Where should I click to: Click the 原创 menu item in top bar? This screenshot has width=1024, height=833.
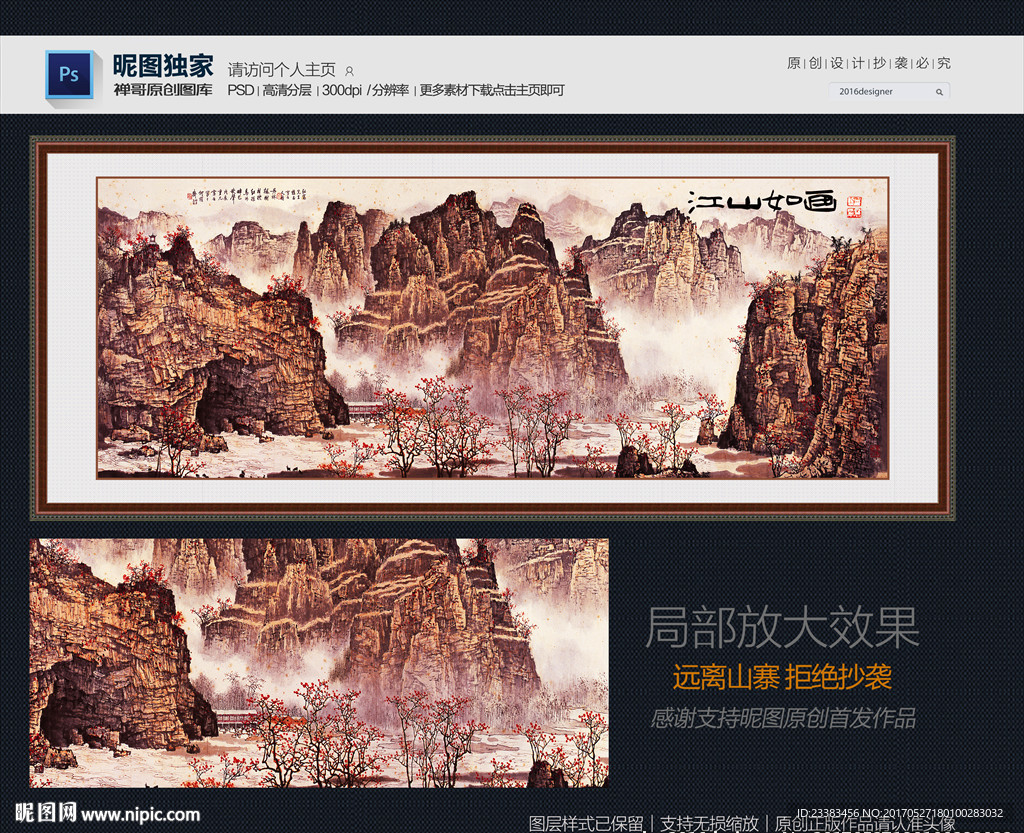[x=792, y=62]
